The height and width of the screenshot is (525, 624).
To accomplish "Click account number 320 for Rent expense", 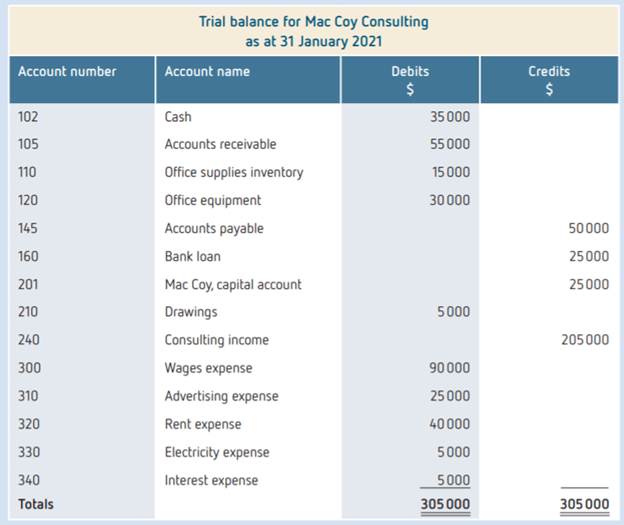I will tap(30, 424).
